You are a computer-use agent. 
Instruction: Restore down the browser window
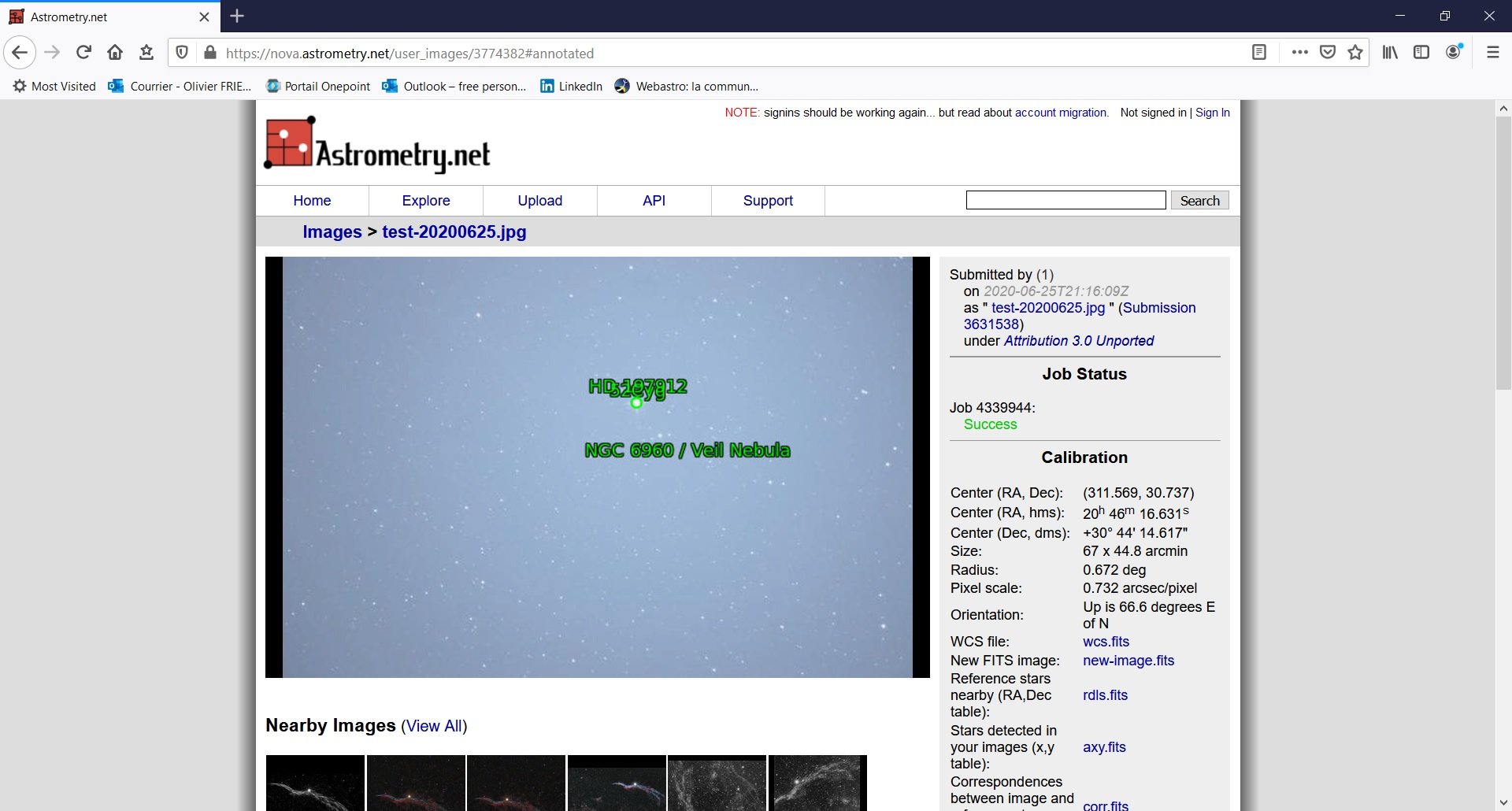[1444, 16]
